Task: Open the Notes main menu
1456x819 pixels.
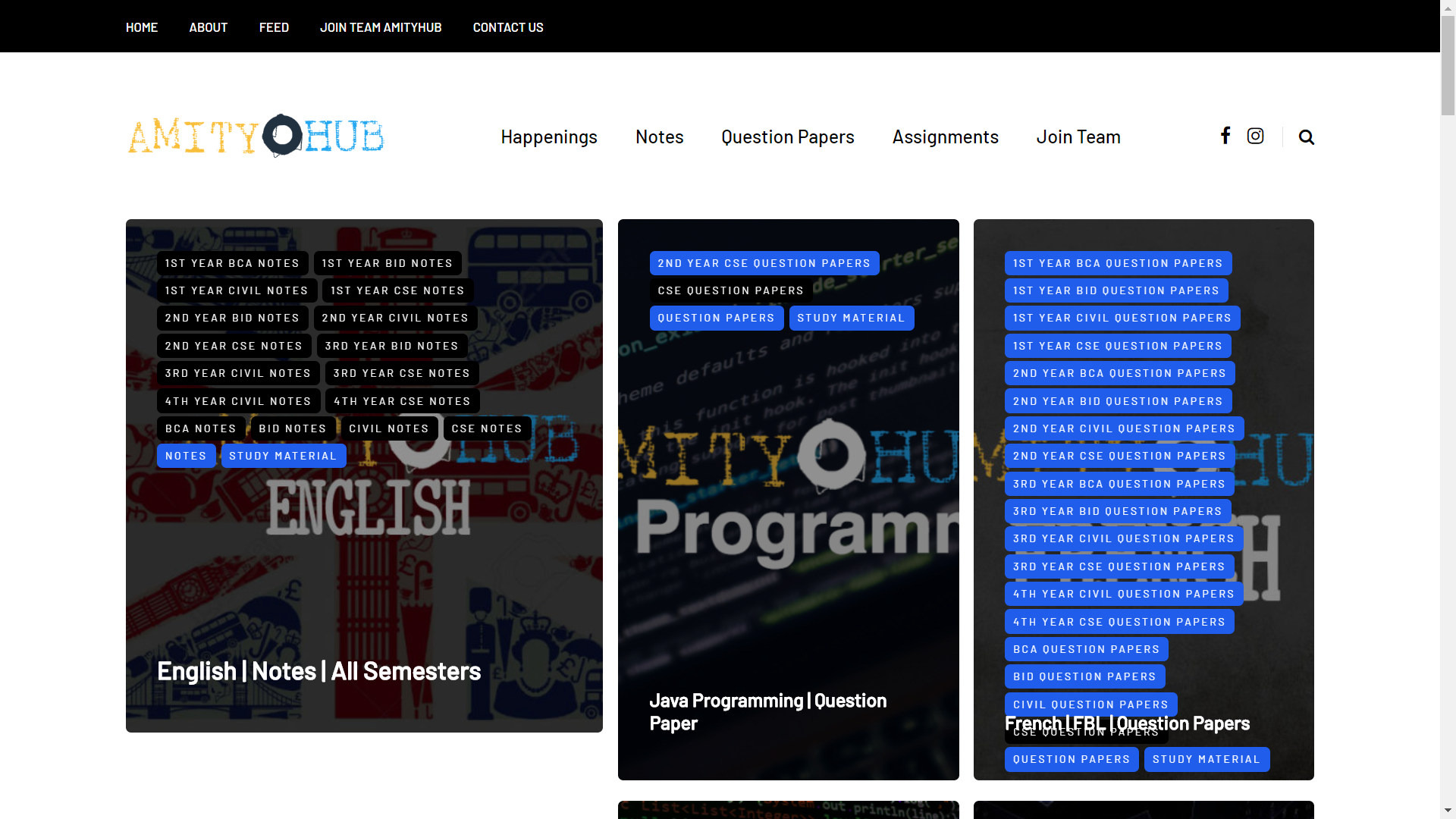Action: pyautogui.click(x=659, y=136)
